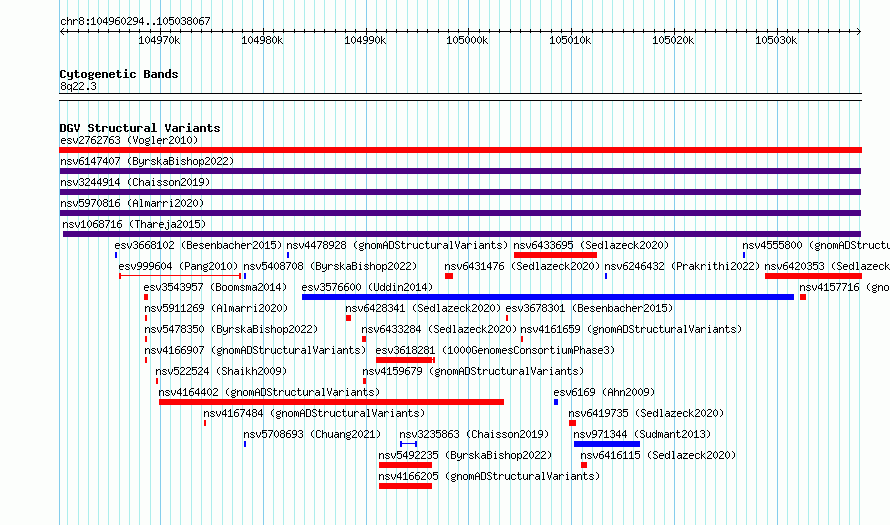Click the right arrow of the ruler

tap(859, 31)
